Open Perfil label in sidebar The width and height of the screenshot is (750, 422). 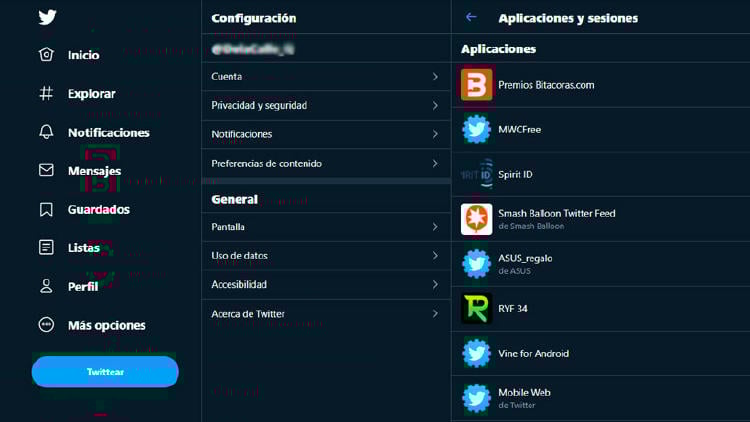tap(83, 287)
